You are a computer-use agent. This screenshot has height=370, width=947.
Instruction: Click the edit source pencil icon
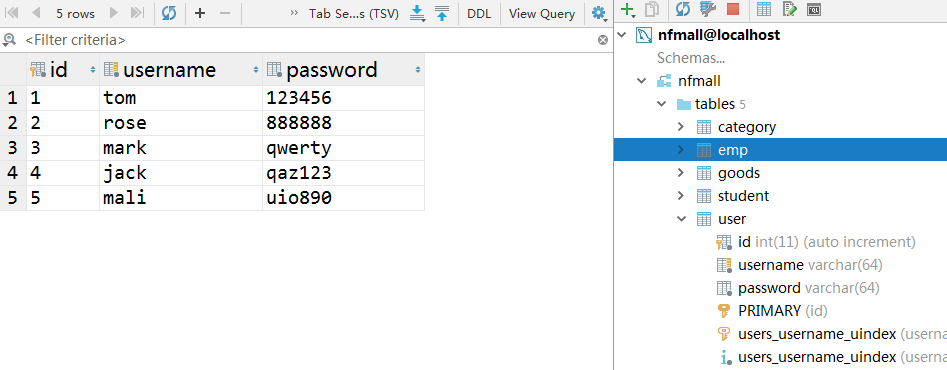789,9
